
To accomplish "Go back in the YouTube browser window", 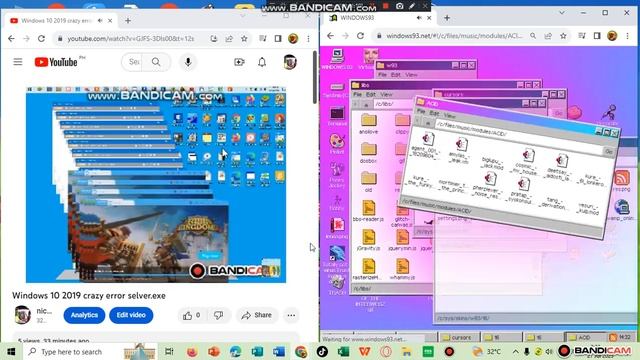I will coord(11,38).
